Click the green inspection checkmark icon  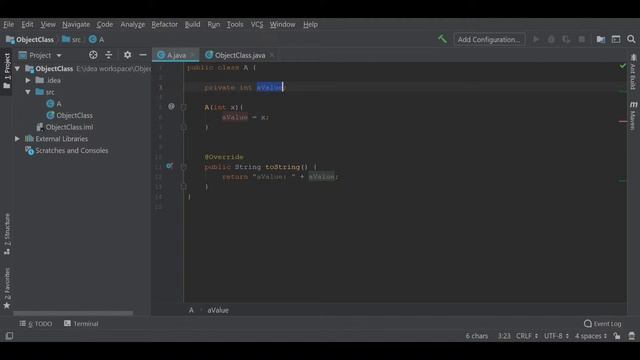click(622, 66)
